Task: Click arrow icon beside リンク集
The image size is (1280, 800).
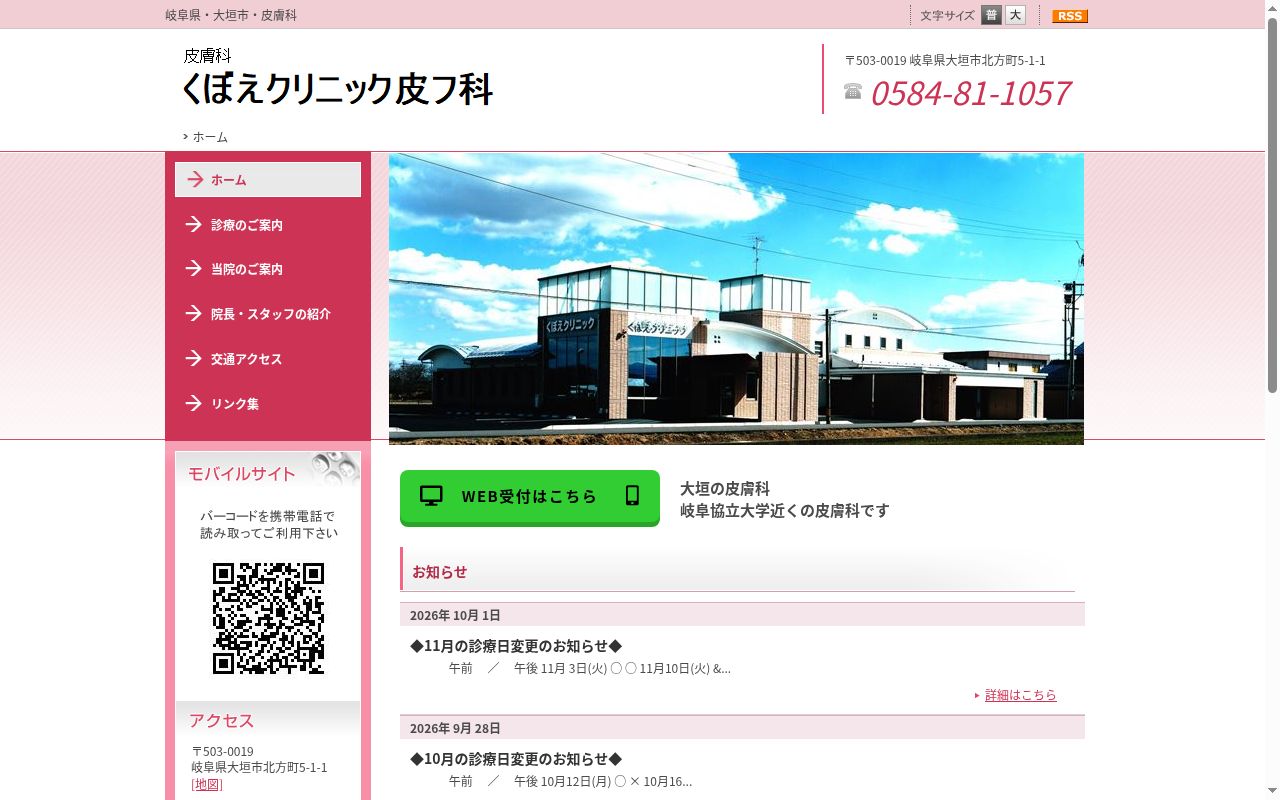Action: tap(194, 403)
